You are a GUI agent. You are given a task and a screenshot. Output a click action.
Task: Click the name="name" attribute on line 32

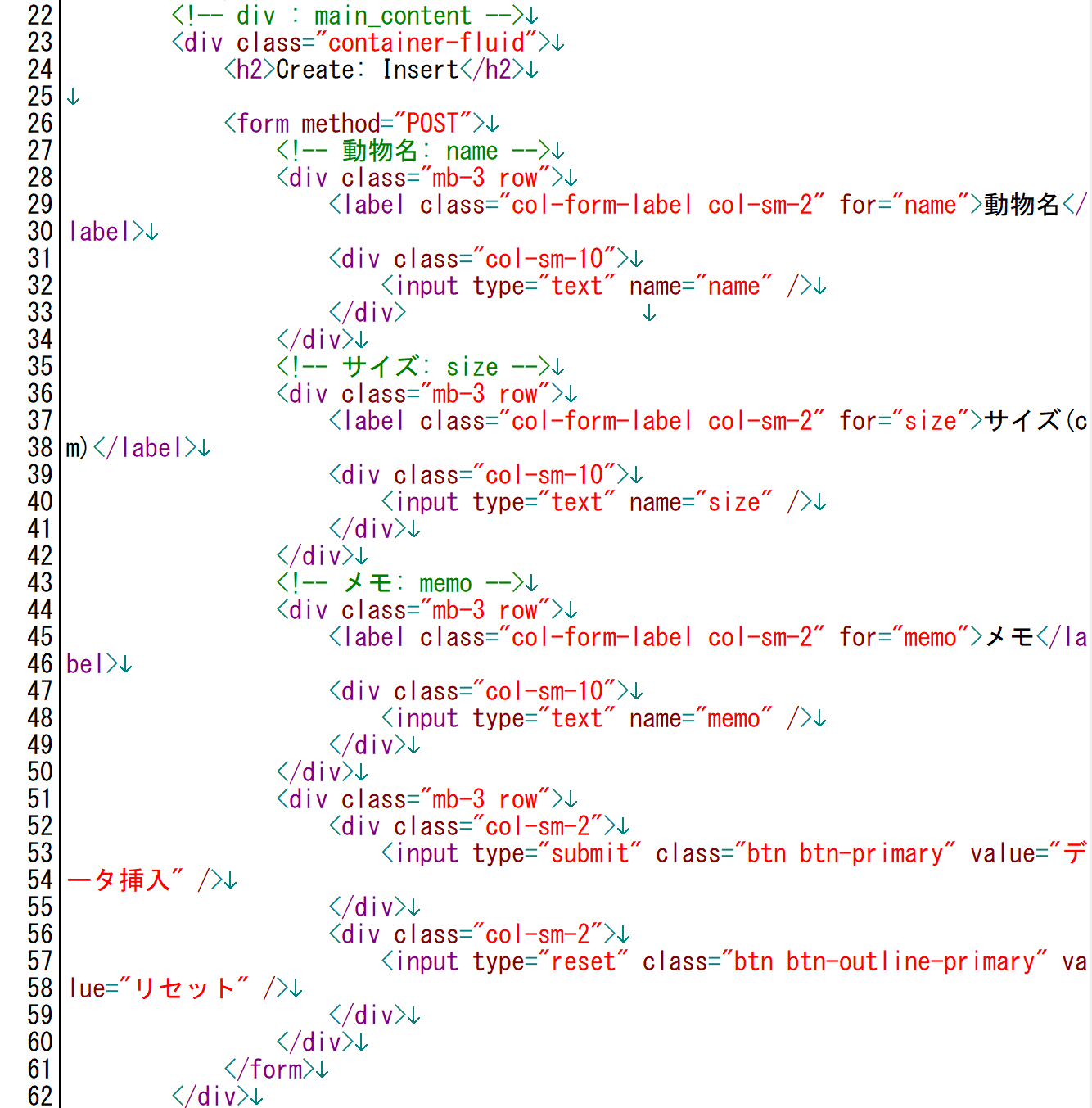coord(701,286)
